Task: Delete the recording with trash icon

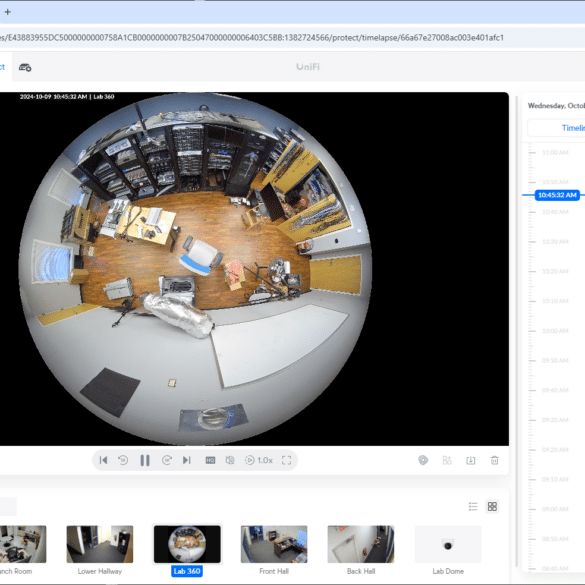Action: tap(494, 460)
